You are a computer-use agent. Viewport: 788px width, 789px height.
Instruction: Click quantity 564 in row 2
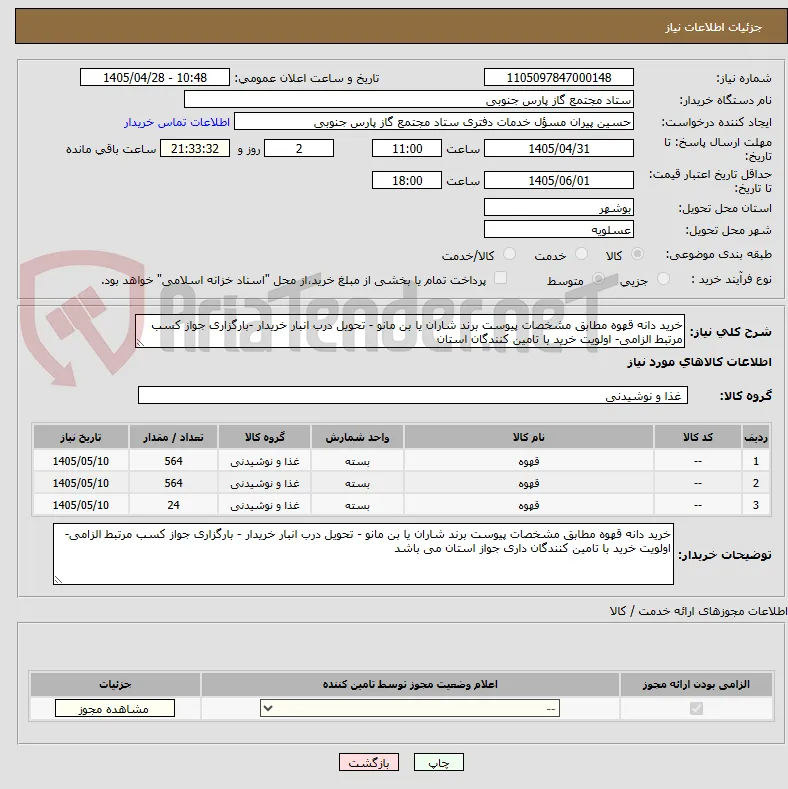point(173,483)
